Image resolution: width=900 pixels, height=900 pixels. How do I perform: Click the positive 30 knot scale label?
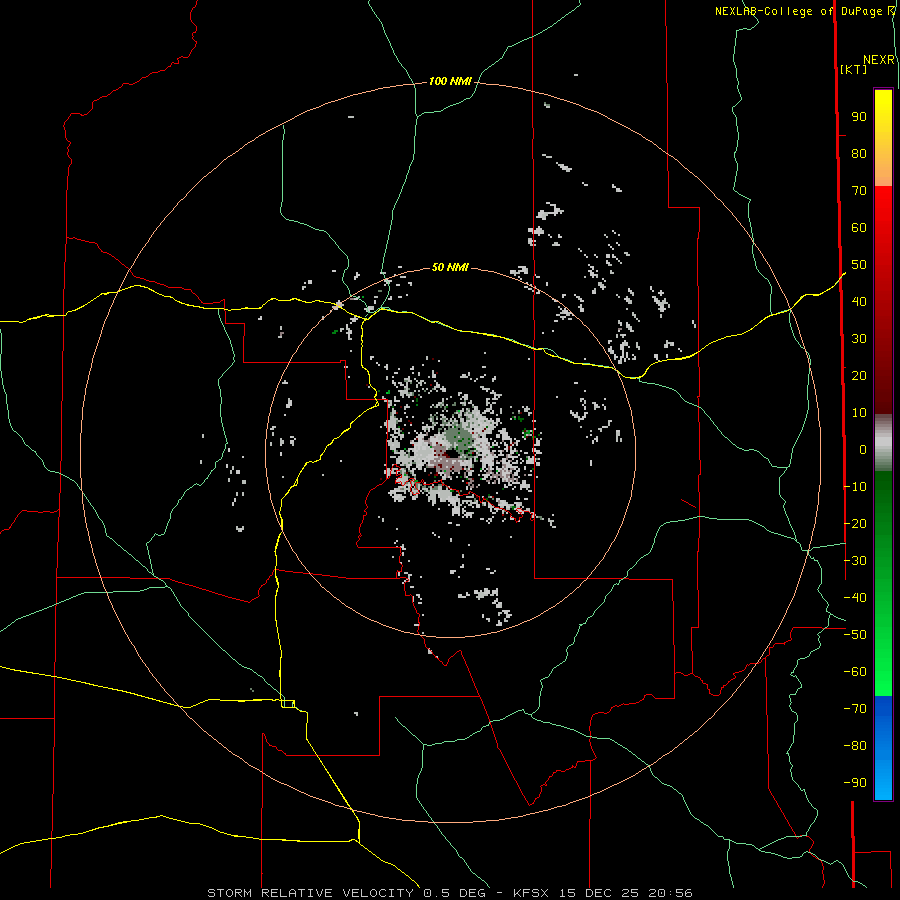click(859, 339)
